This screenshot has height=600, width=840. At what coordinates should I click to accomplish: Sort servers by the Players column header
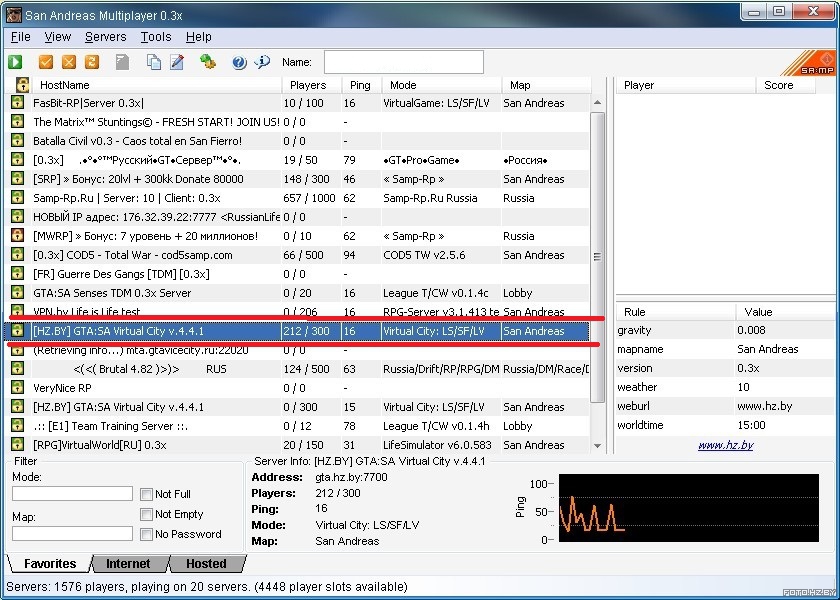tap(308, 85)
